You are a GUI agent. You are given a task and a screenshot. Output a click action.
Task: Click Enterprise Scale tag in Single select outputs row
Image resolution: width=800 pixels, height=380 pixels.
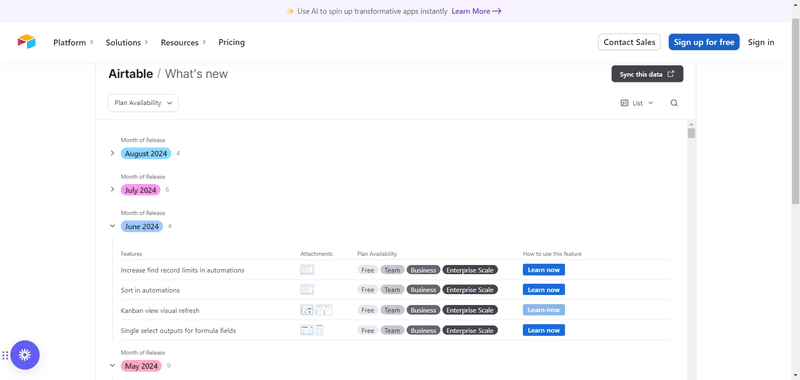point(470,331)
